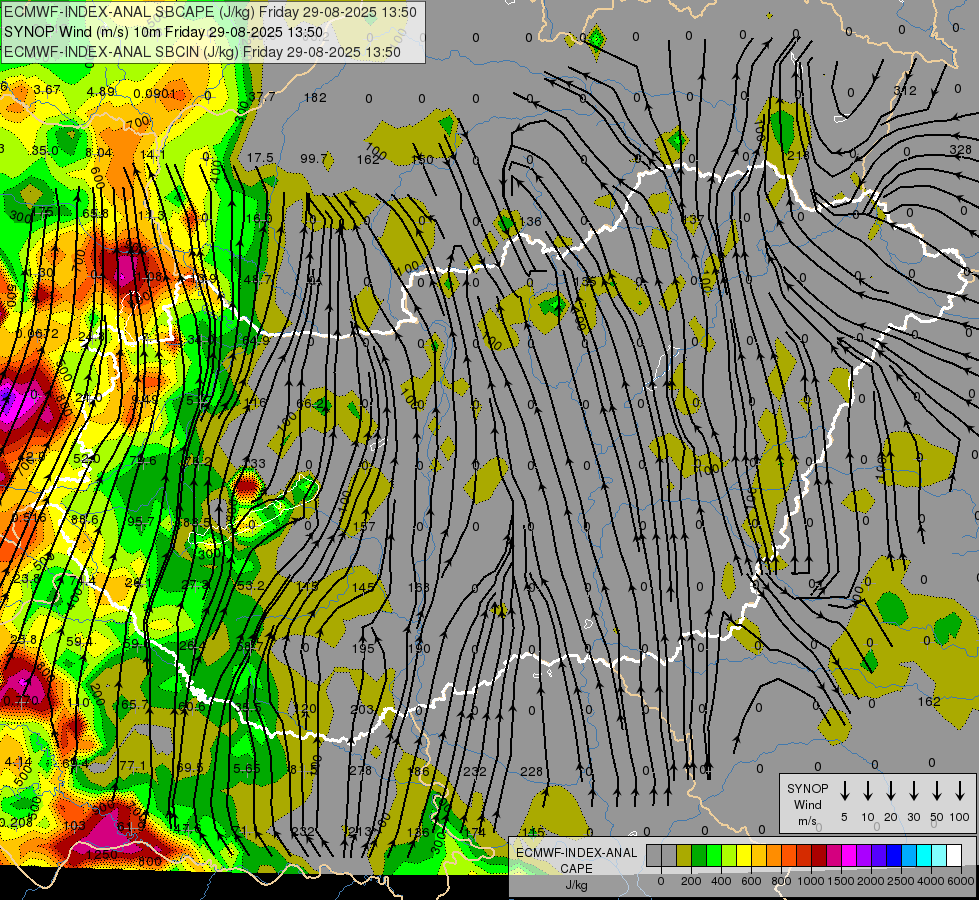Select the cyan swatch left of the light-cyan swatch

pyautogui.click(x=924, y=855)
